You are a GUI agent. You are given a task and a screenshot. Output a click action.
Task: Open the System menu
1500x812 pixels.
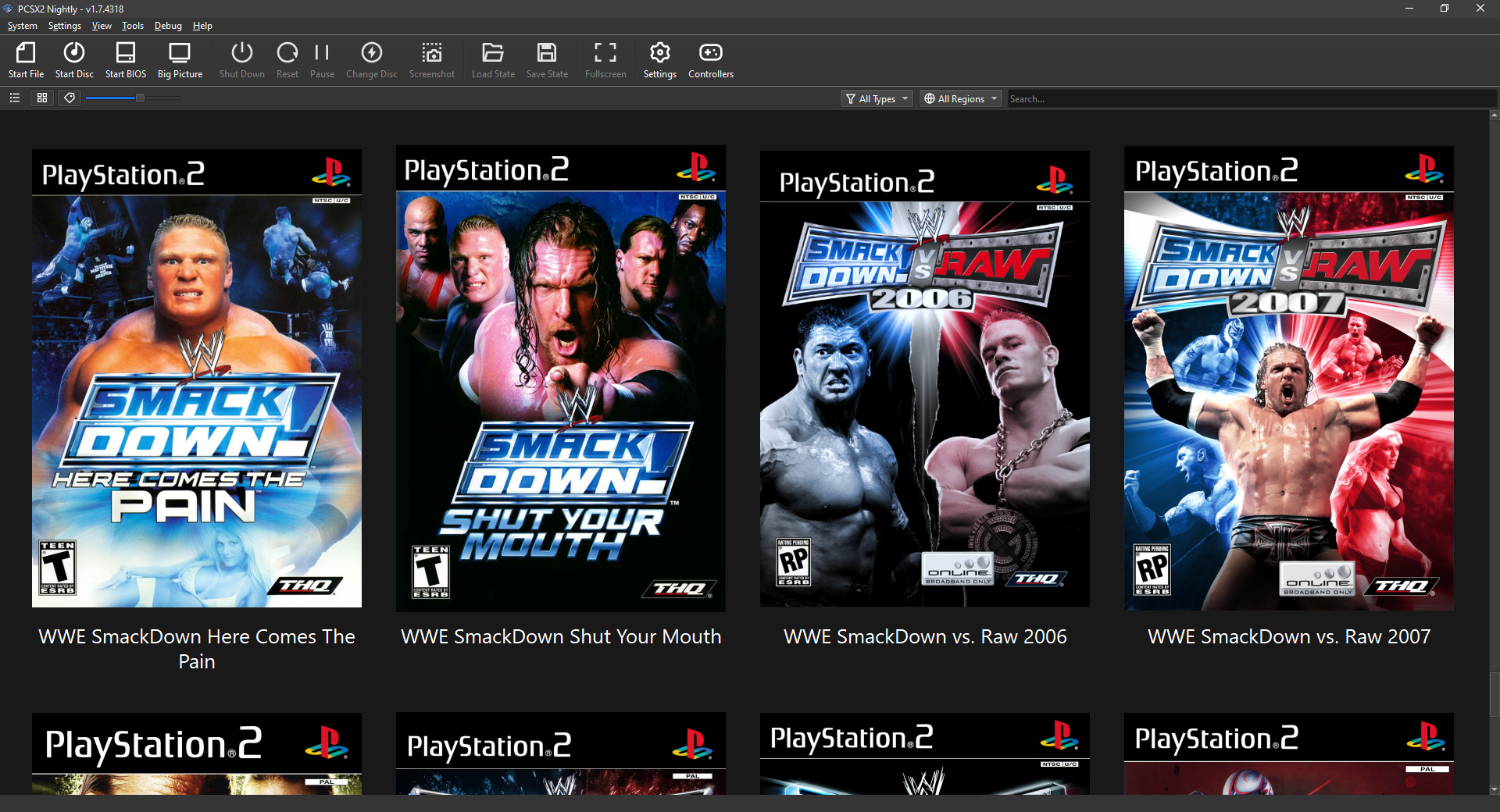[22, 26]
